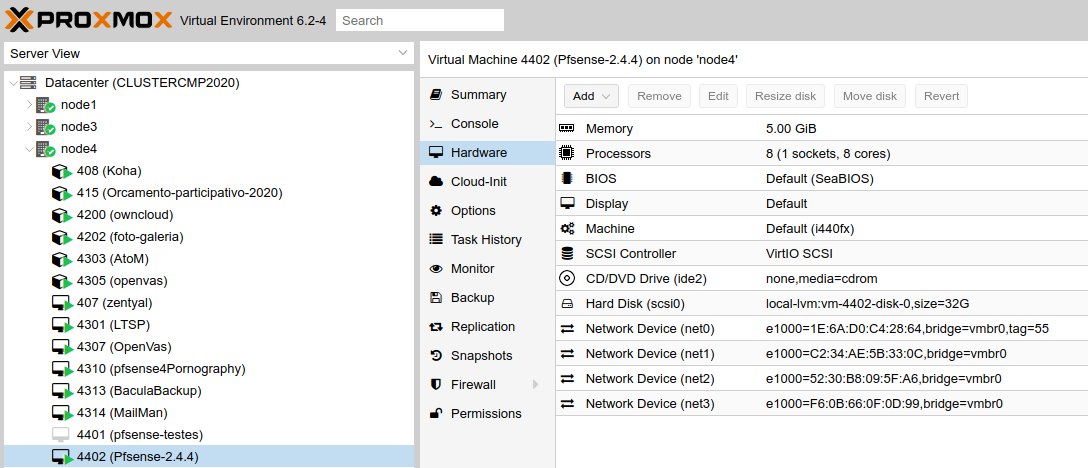The image size is (1088, 468).
Task: Collapse the Datacenter tree node
Action: pyautogui.click(x=12, y=83)
